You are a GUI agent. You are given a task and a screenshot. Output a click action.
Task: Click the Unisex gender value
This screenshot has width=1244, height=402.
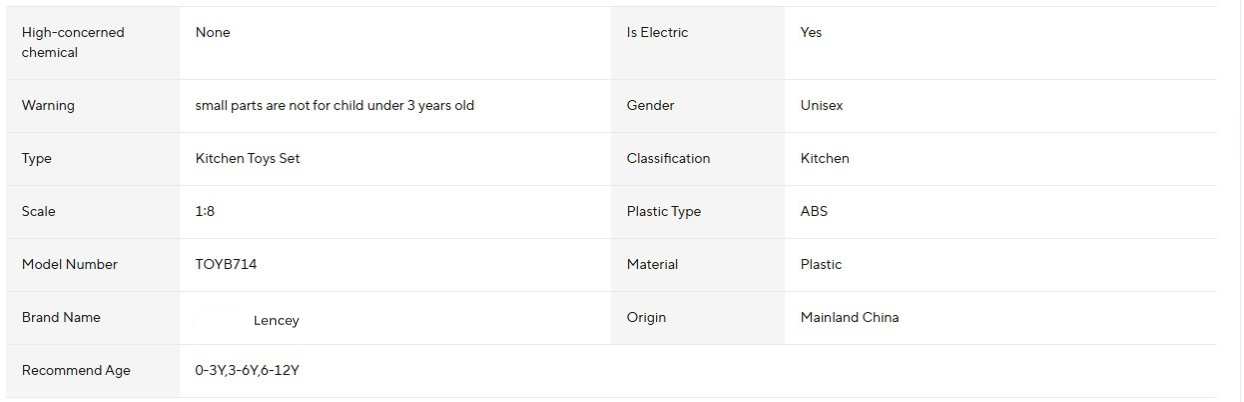821,106
